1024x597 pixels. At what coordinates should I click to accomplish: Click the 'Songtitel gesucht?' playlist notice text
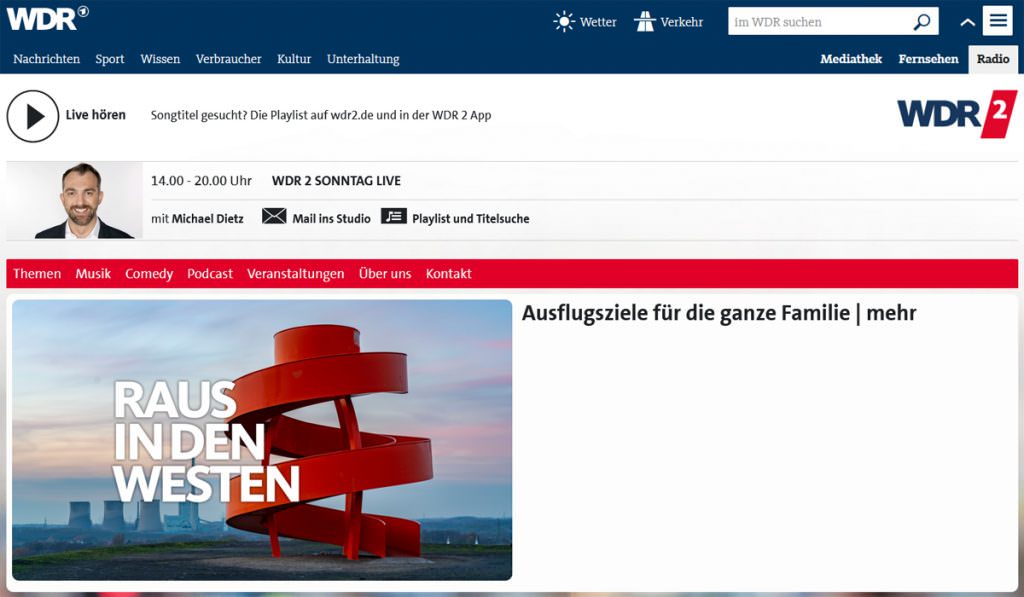(x=321, y=116)
